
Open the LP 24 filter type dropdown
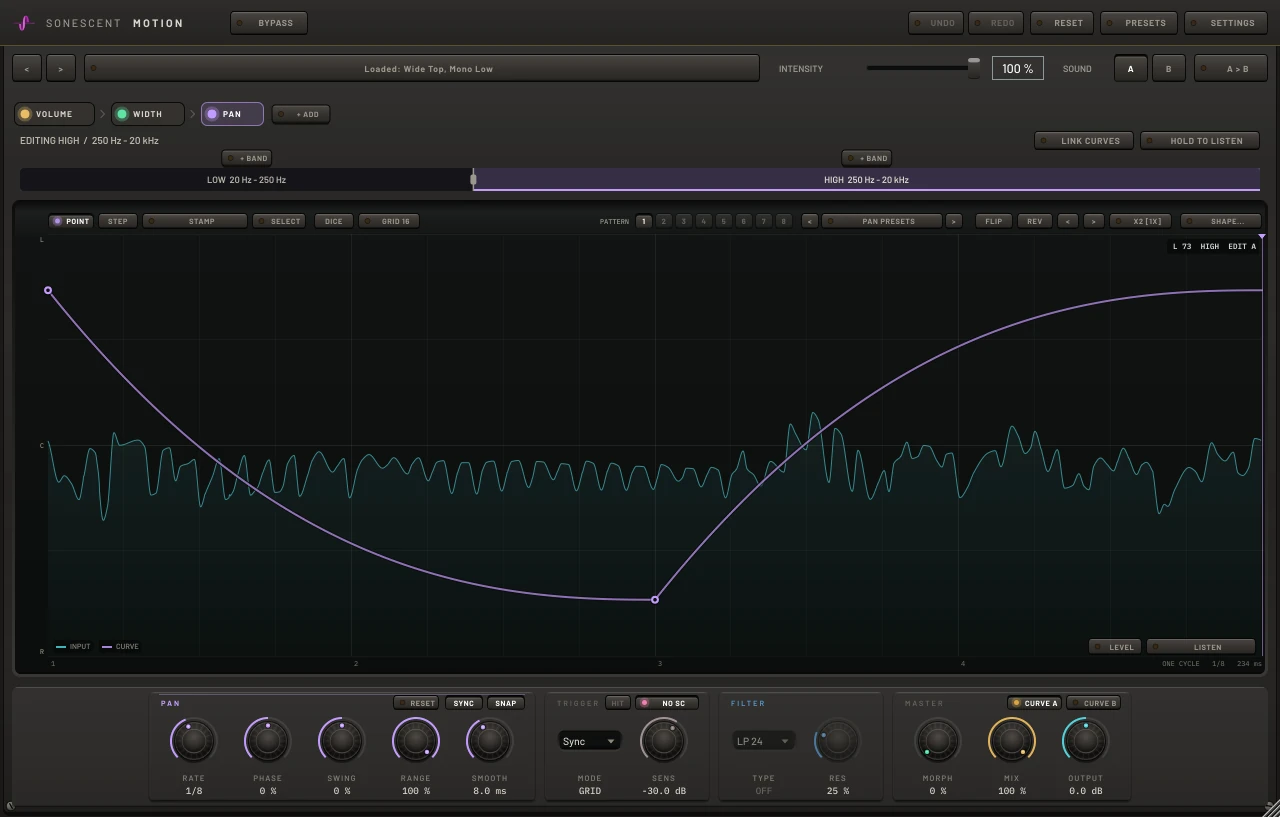click(x=763, y=741)
